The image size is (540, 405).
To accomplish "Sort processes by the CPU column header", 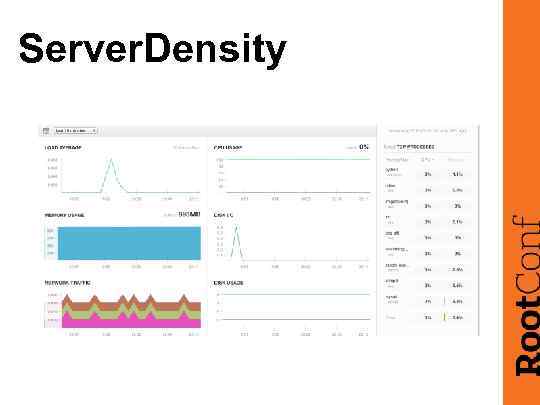I will 427,160.
